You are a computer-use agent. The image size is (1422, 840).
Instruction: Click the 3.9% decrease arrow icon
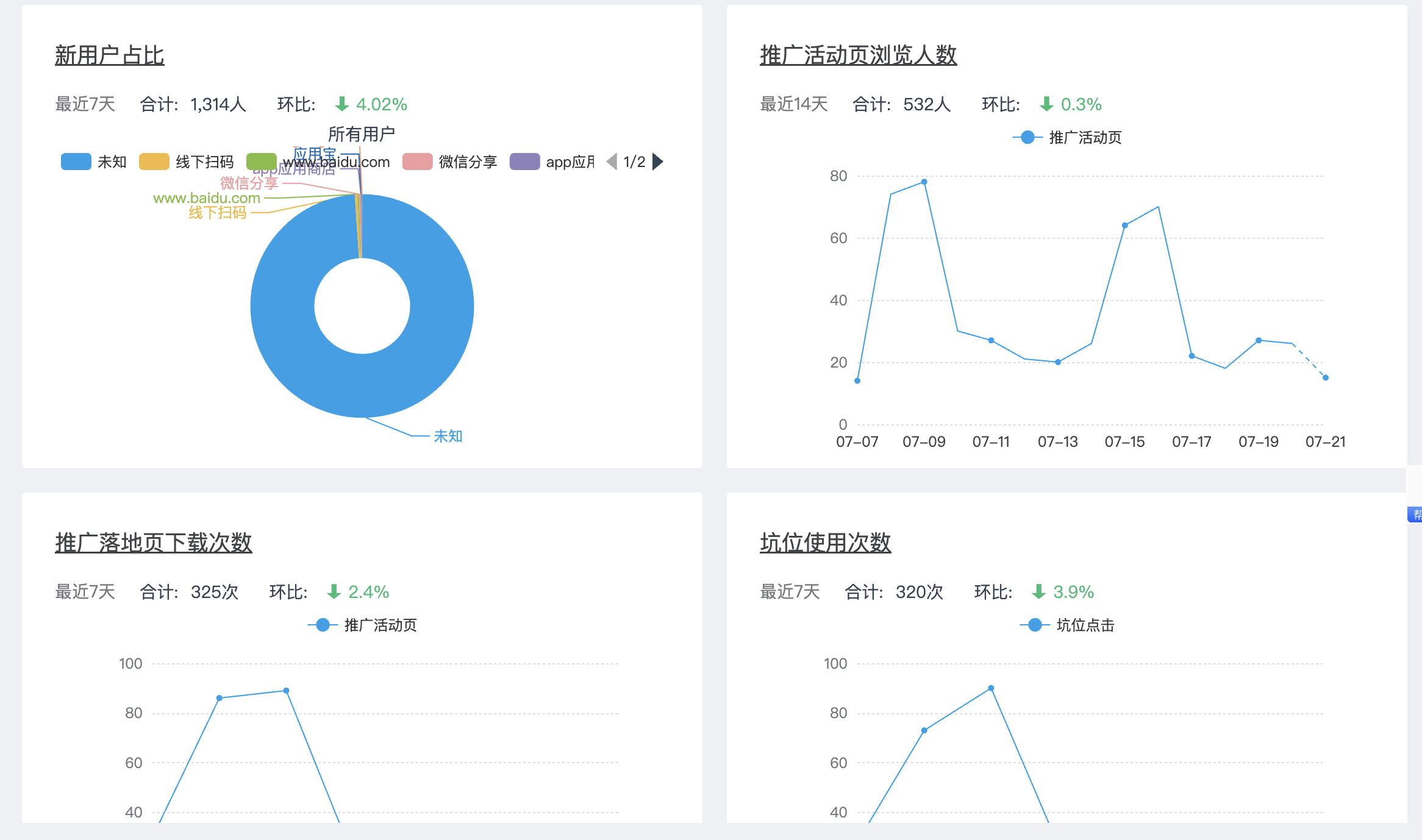tap(1039, 591)
